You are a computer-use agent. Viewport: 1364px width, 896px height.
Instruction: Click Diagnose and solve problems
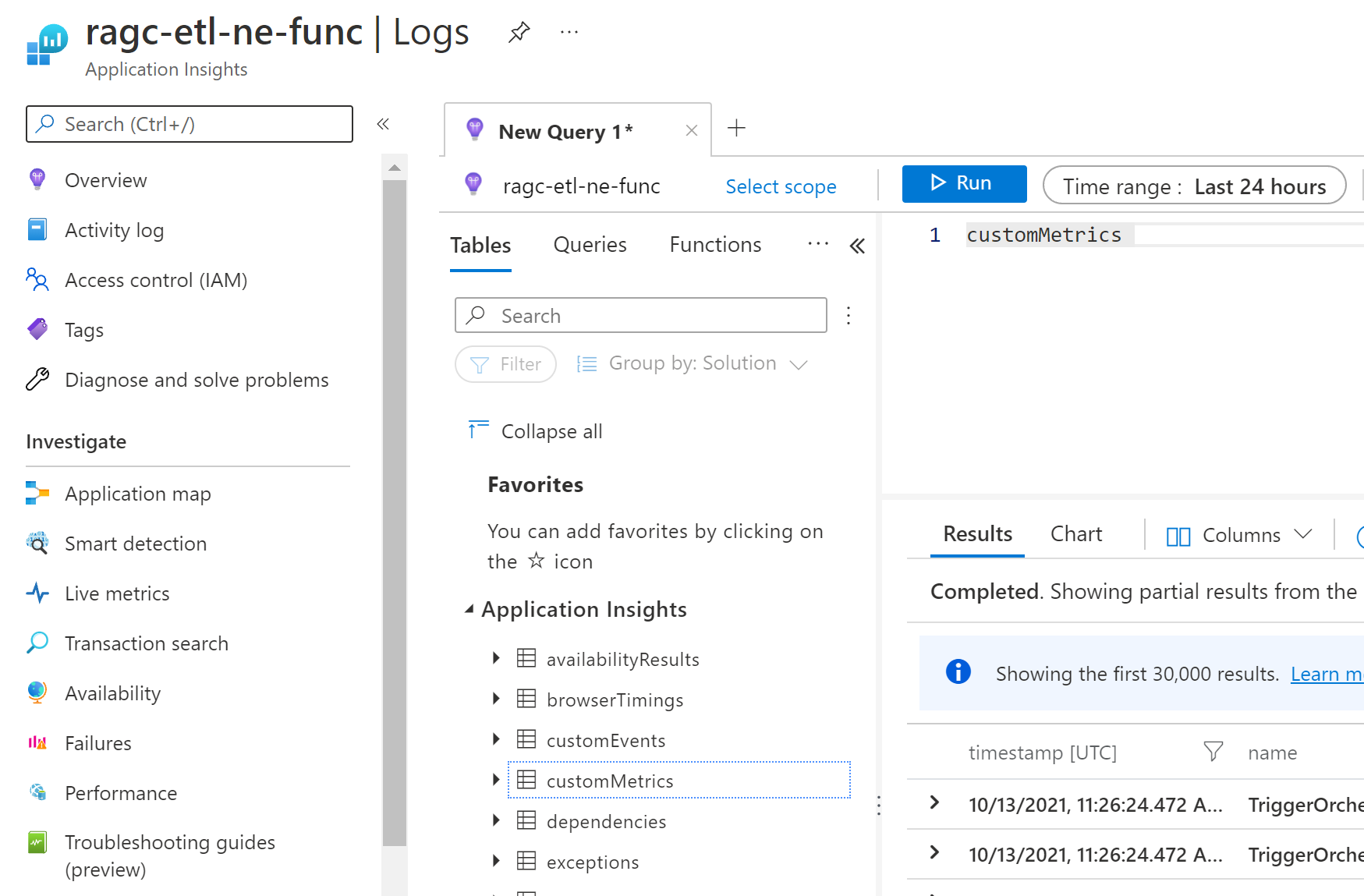pos(196,380)
